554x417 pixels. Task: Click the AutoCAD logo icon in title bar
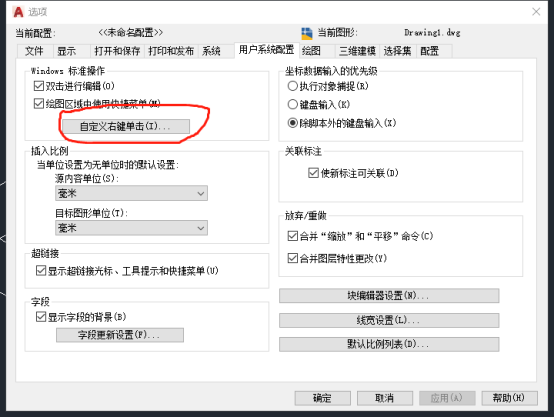[x=18, y=12]
